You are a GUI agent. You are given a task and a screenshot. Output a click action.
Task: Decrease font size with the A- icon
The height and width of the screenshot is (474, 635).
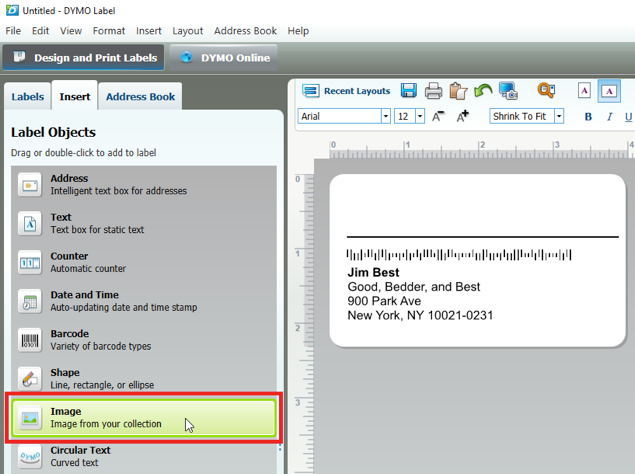pos(438,117)
